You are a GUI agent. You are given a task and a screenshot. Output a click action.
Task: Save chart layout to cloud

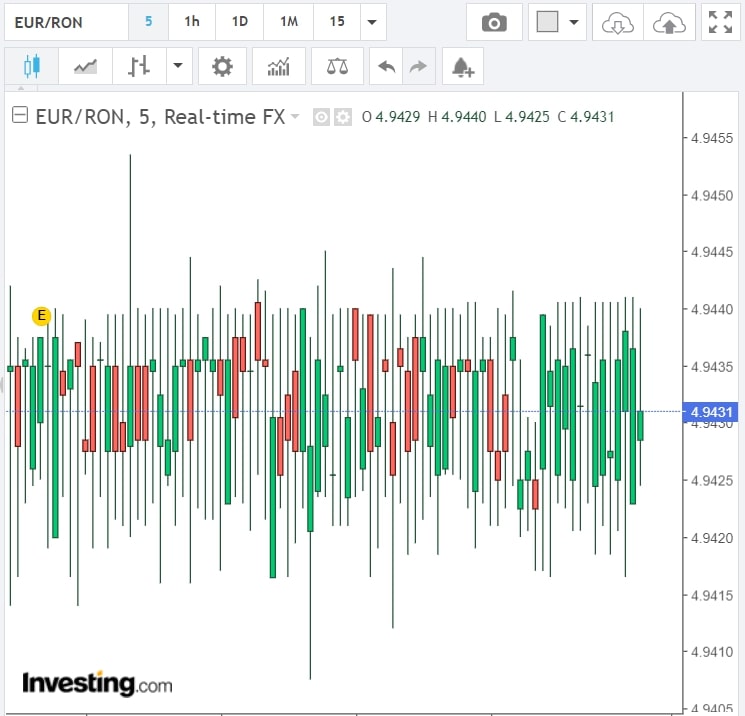(x=669, y=22)
